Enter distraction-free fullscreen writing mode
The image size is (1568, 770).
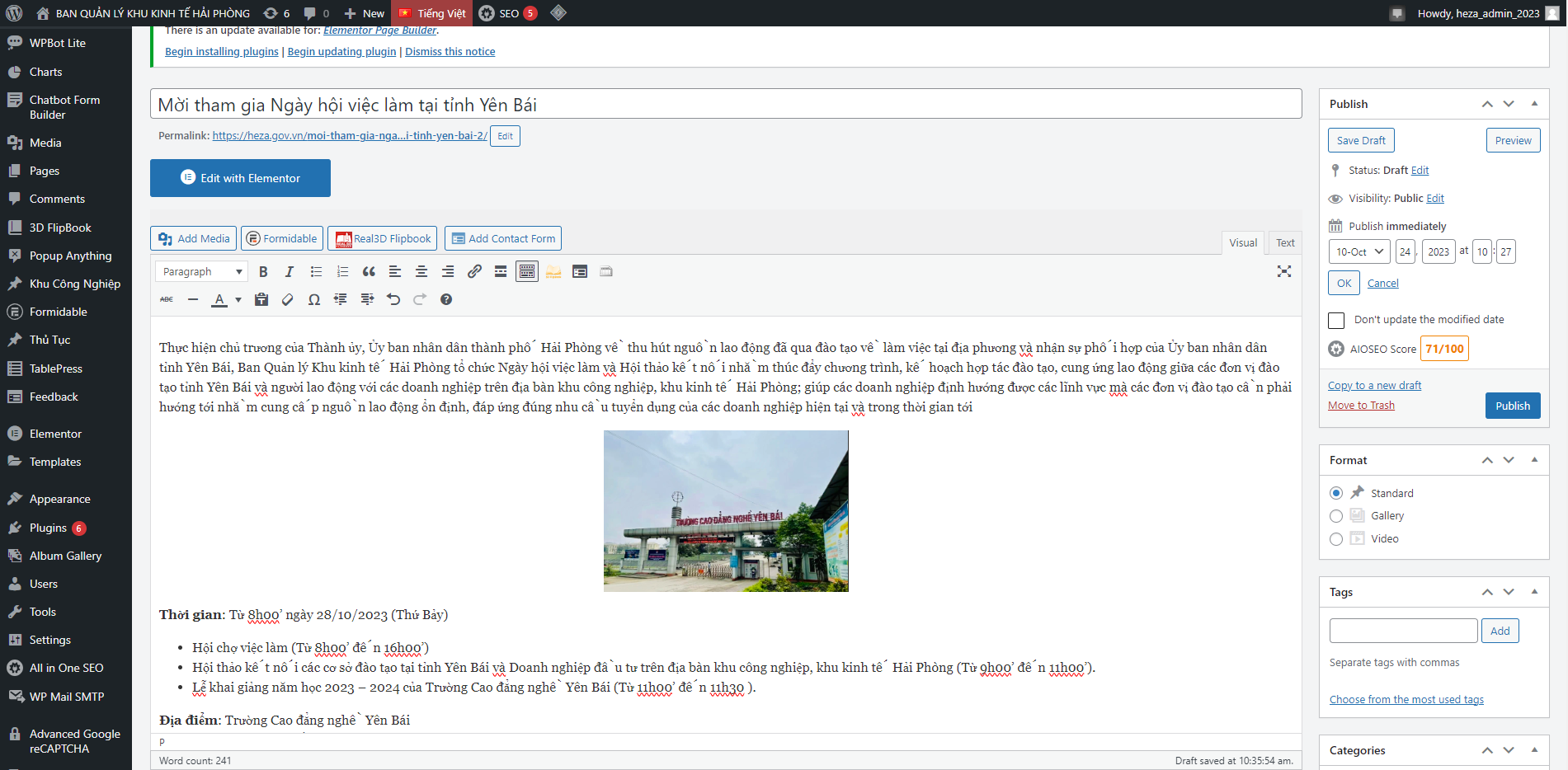click(x=1283, y=271)
